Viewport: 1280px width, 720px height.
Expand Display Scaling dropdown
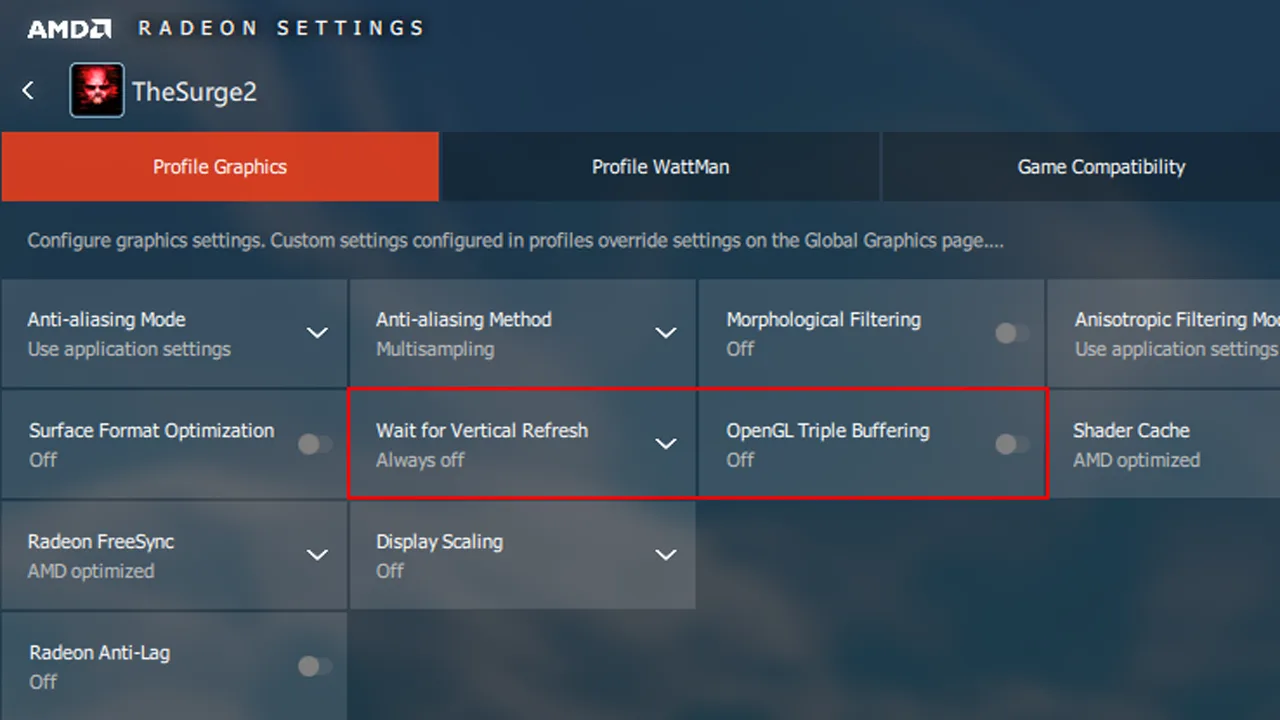pos(666,555)
